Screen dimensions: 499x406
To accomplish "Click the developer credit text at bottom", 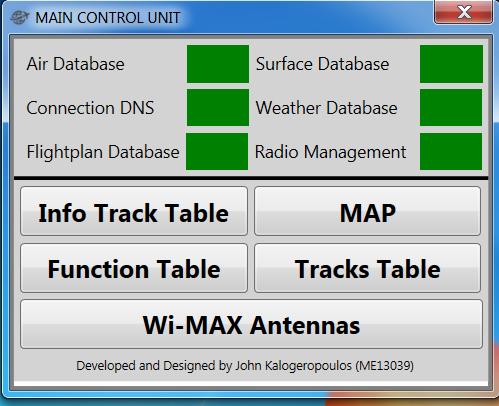I will pyautogui.click(x=245, y=366).
